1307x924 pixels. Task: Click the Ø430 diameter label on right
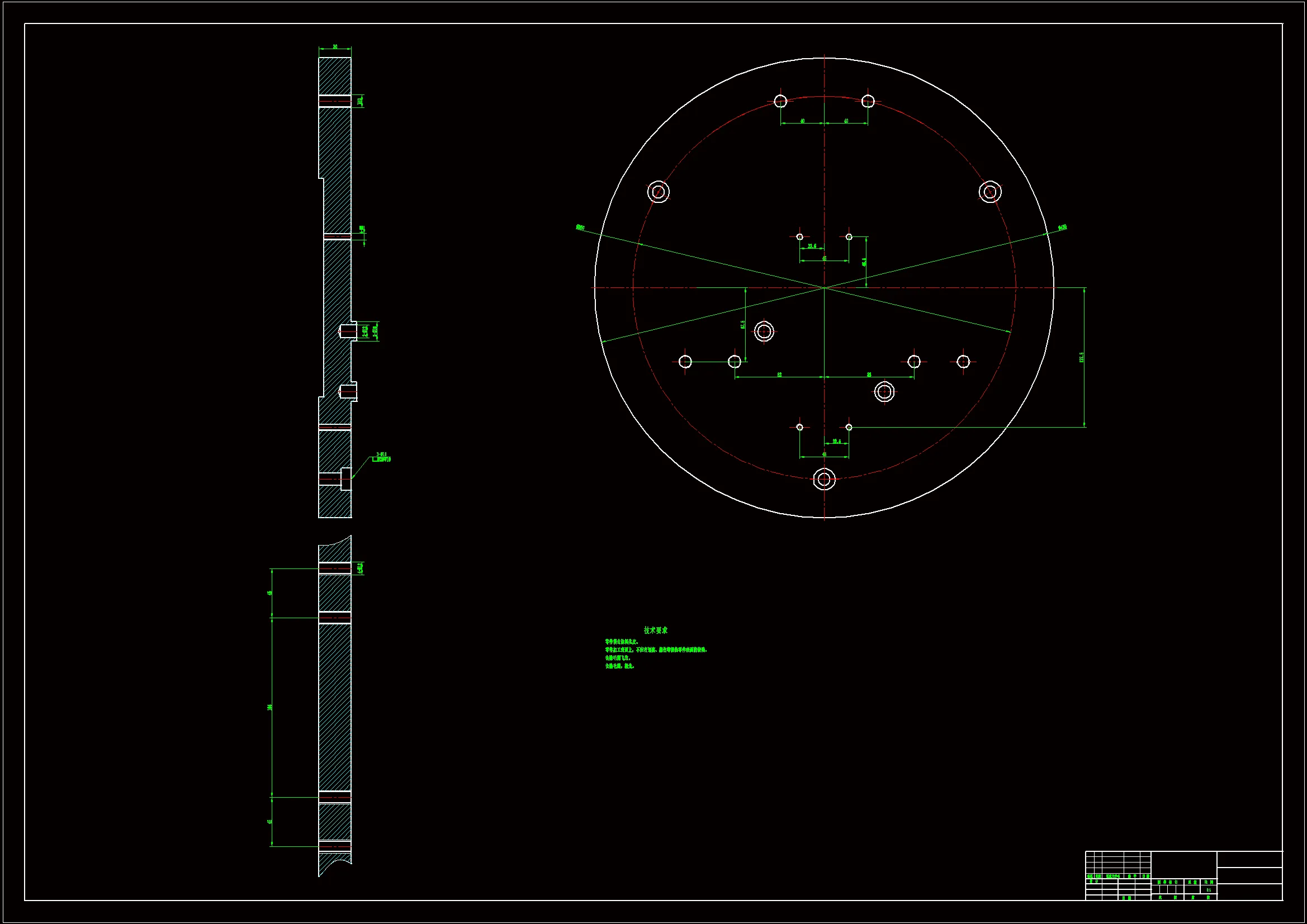coord(1062,228)
